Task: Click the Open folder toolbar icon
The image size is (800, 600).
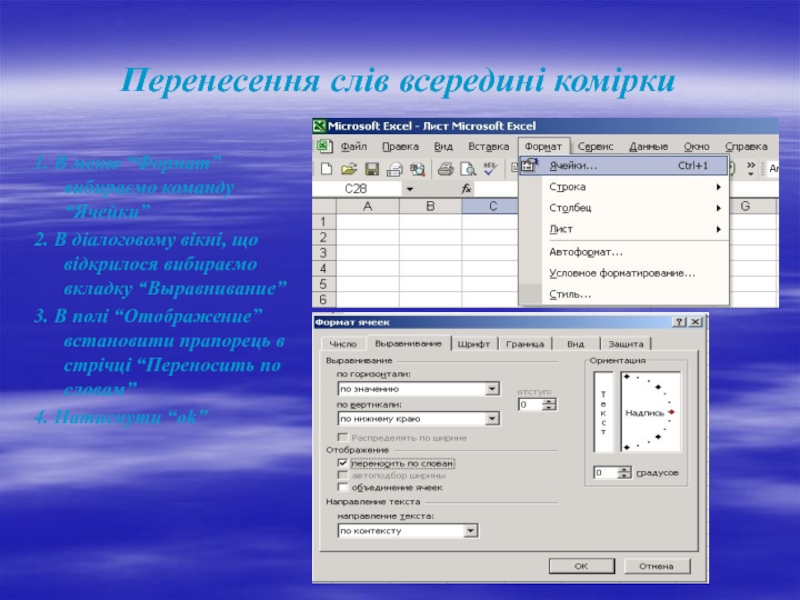Action: (x=349, y=168)
